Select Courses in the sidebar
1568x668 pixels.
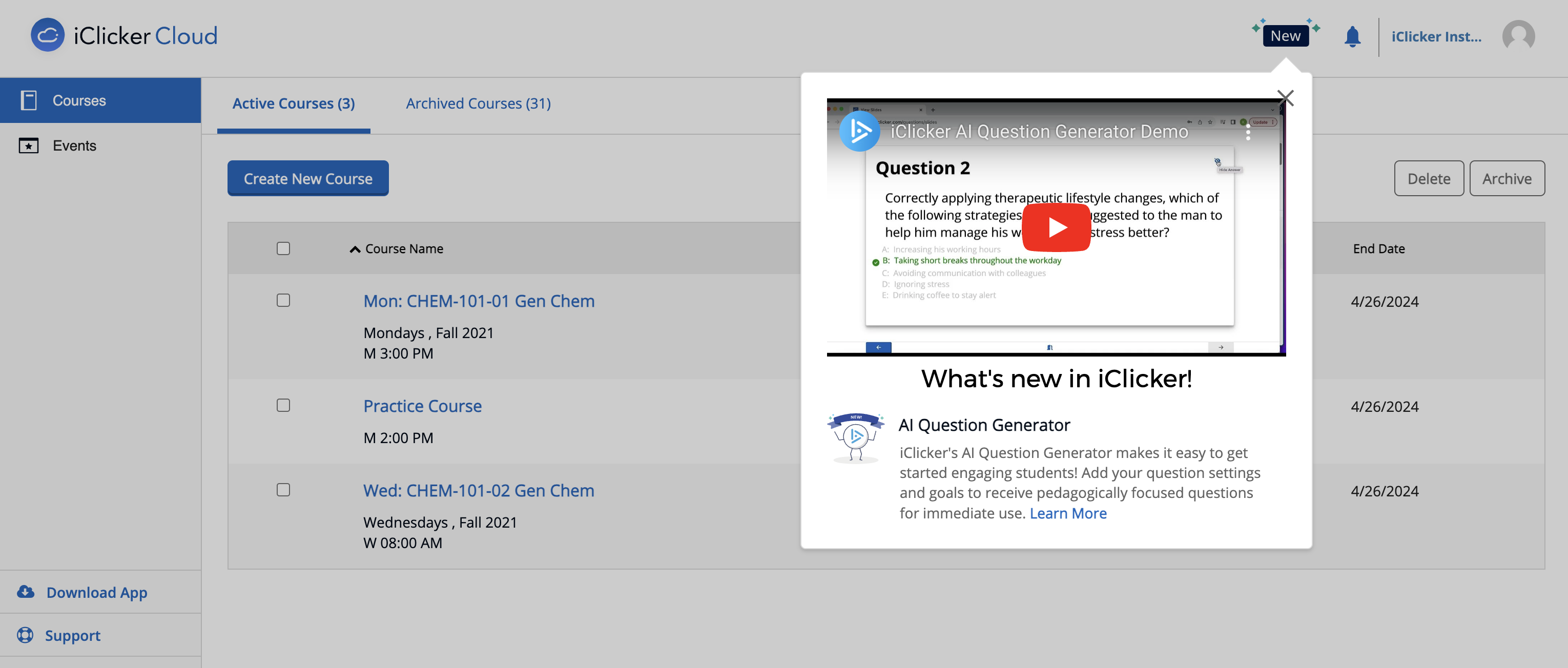(100, 100)
